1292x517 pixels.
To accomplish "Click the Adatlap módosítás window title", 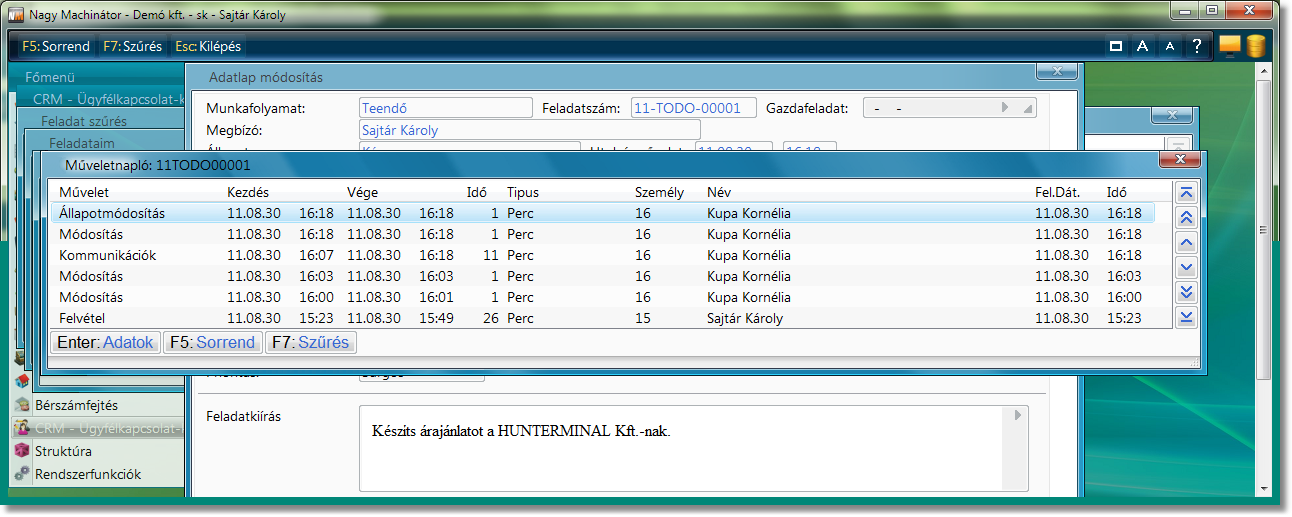I will click(x=266, y=77).
